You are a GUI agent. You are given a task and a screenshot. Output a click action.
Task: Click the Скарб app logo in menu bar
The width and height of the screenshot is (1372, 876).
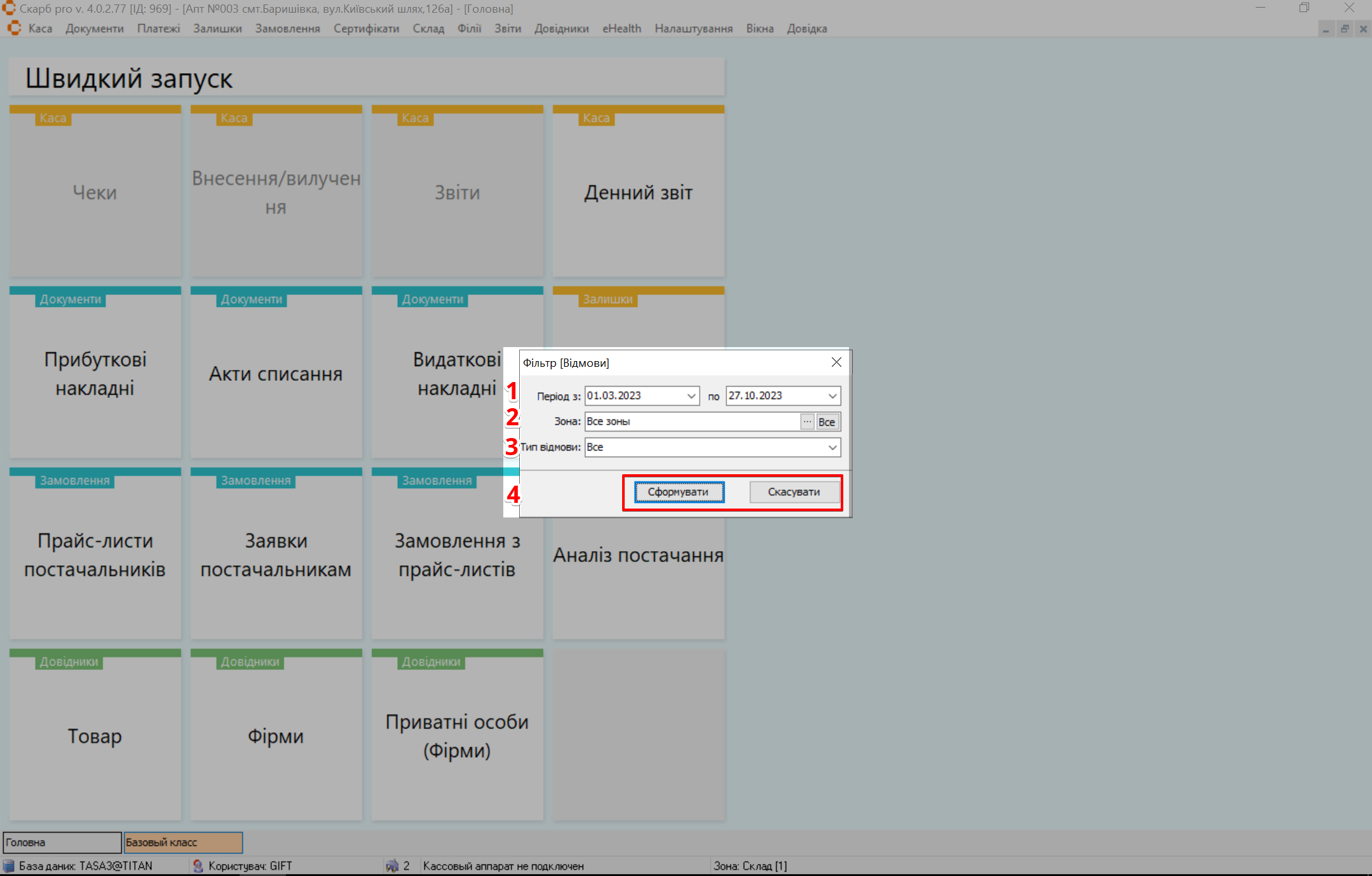point(14,29)
